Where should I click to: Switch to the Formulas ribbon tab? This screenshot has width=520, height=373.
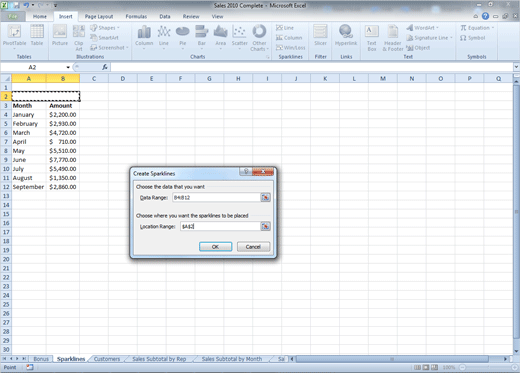[x=136, y=16]
